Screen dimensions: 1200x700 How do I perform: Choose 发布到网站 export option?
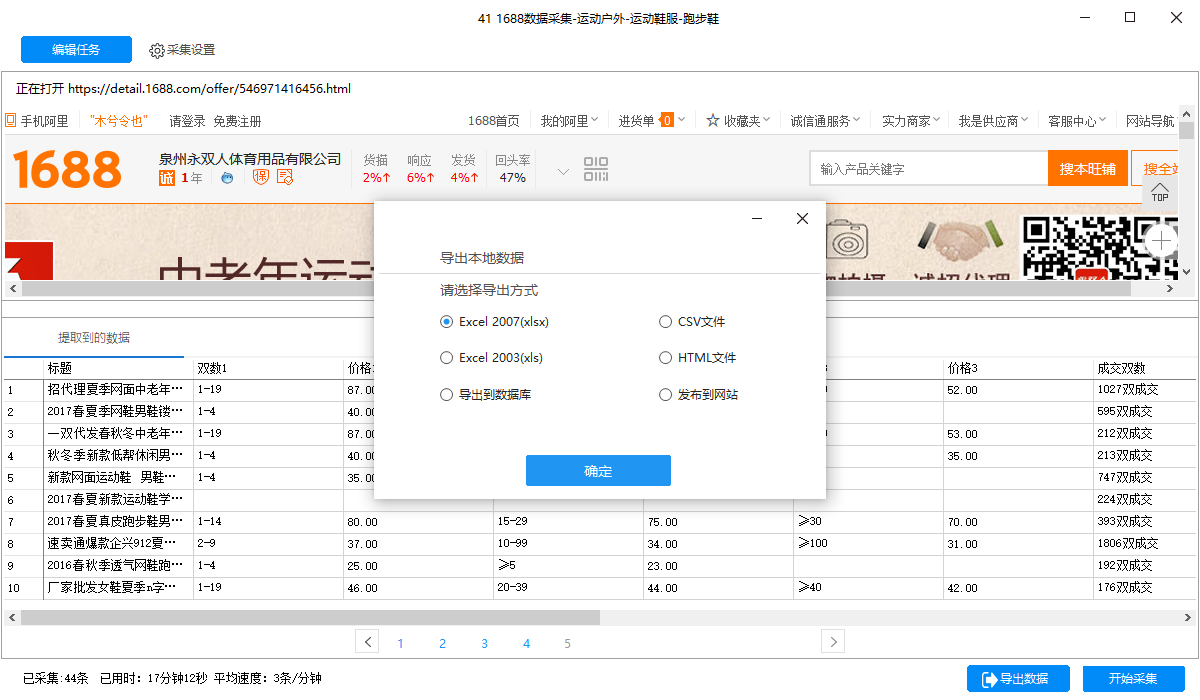699,395
